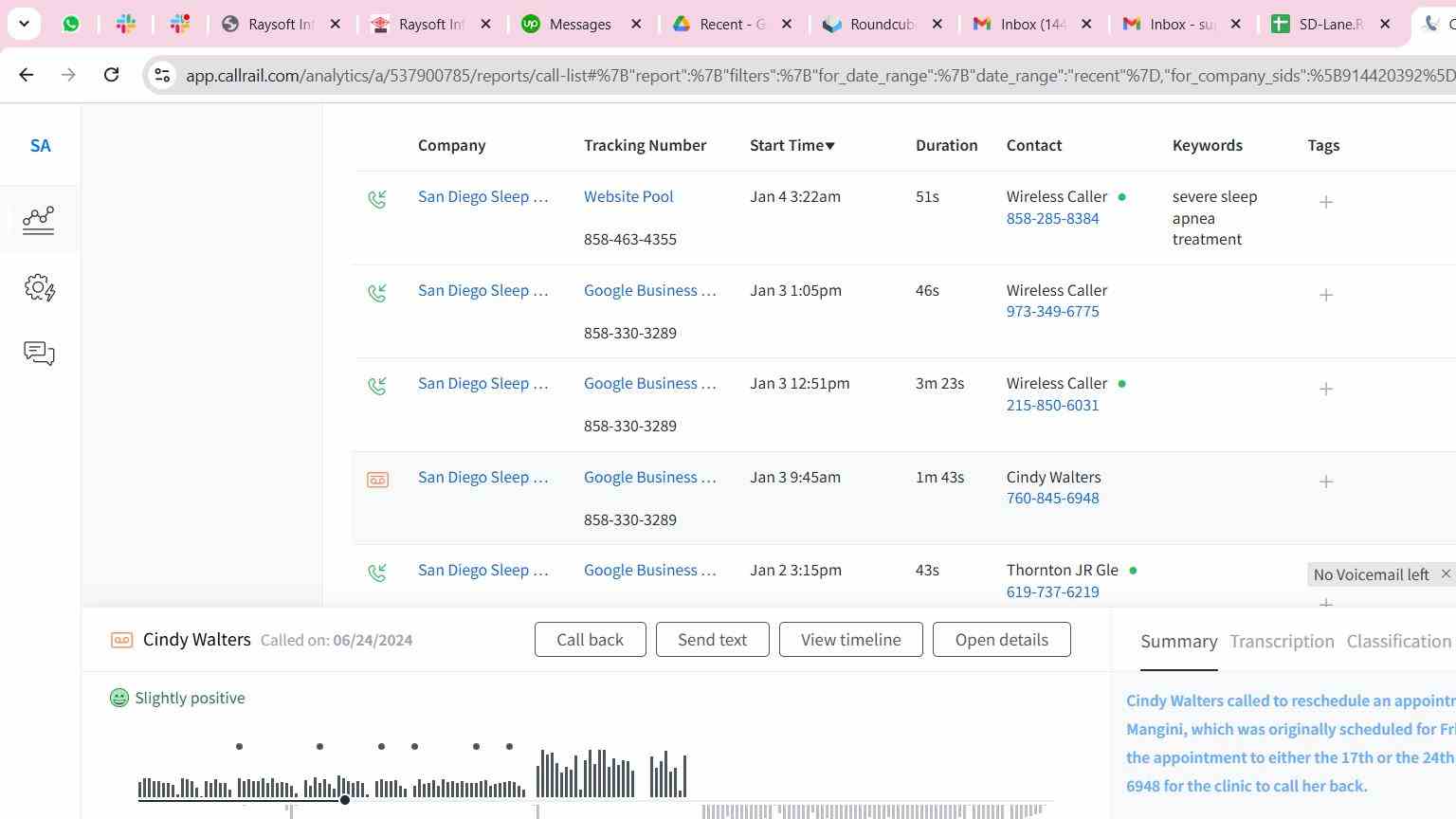1456x819 pixels.
Task: Open contact number 215-850-6031
Action: (1053, 405)
